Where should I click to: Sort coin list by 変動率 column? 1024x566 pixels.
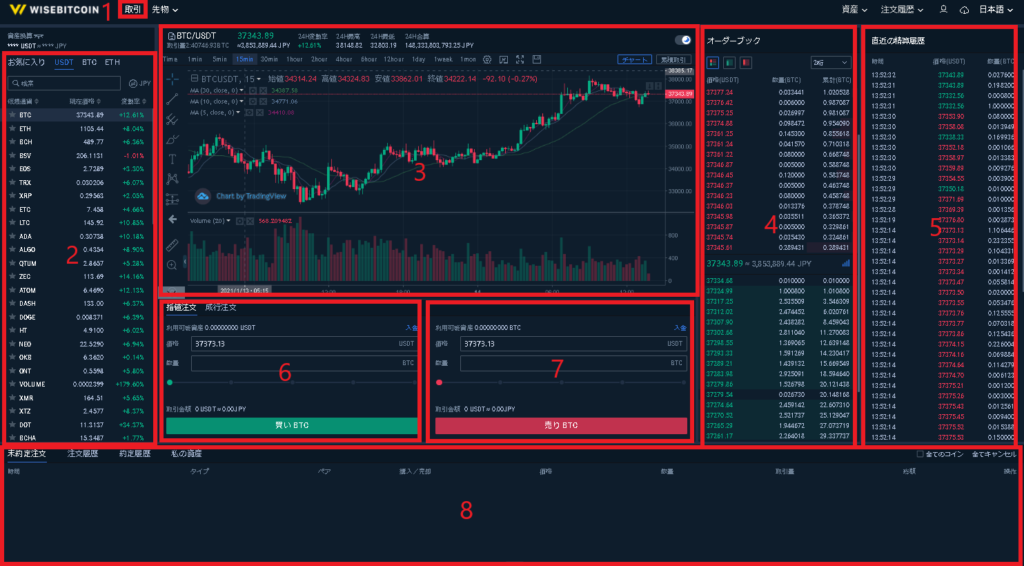(x=133, y=101)
